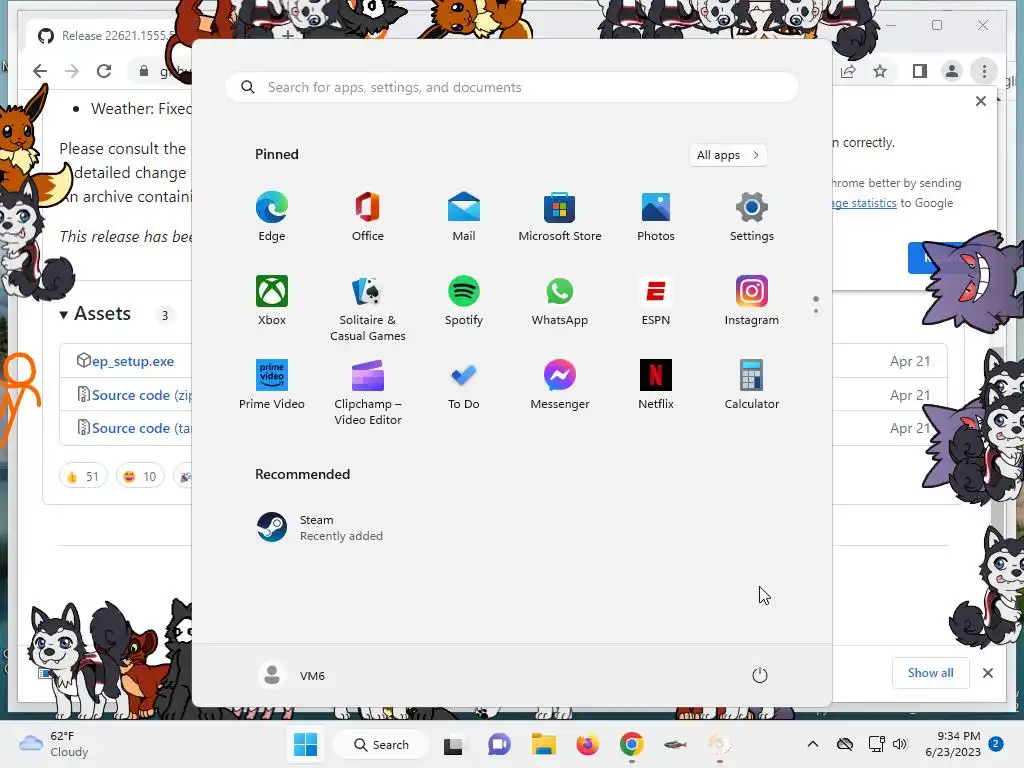Launch Firefox from the taskbar
This screenshot has height=768, width=1024.
pos(587,744)
